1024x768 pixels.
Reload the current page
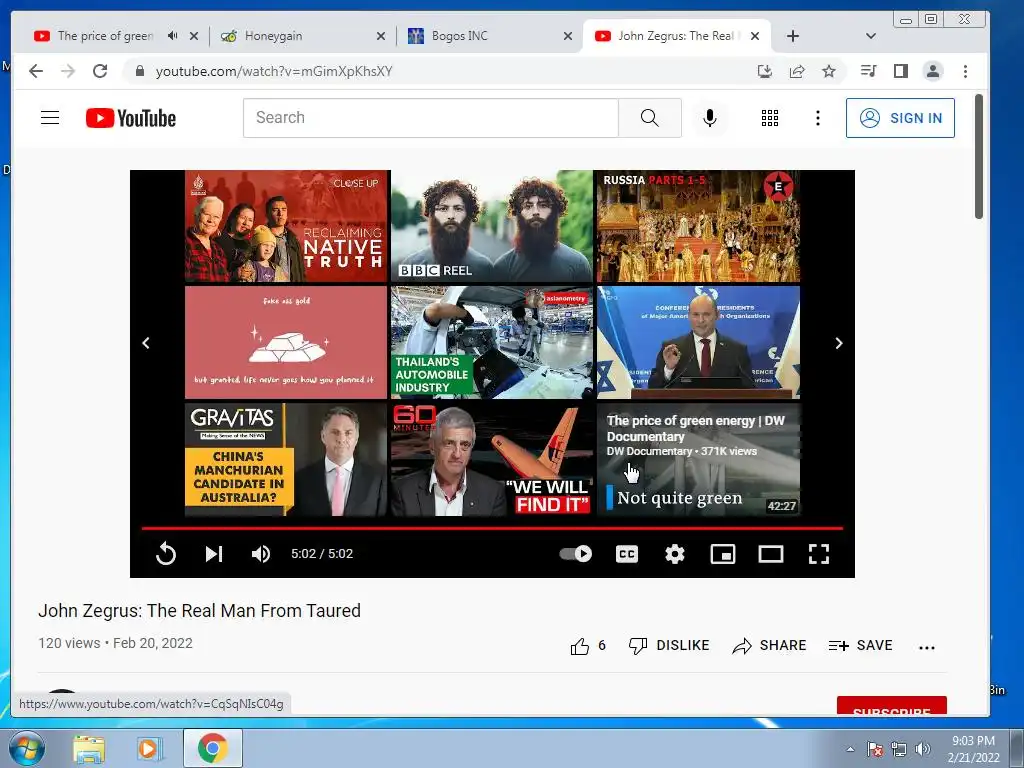[100, 71]
